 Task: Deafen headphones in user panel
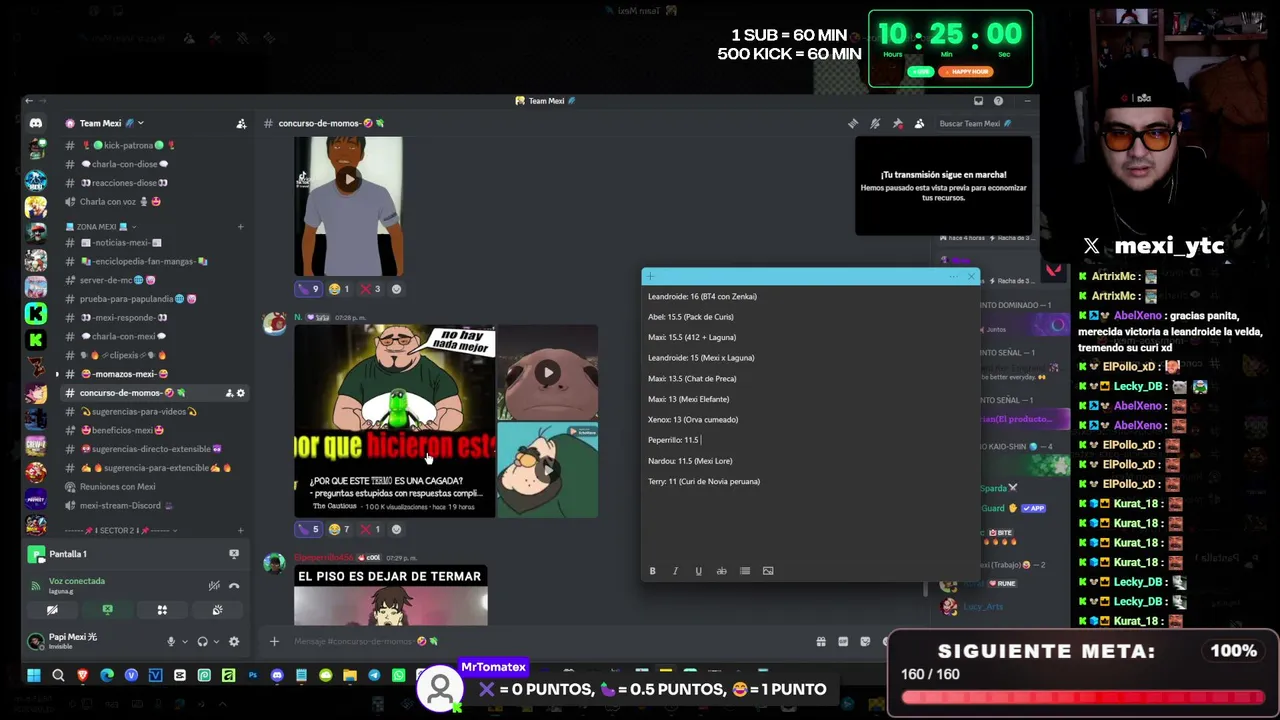[202, 642]
